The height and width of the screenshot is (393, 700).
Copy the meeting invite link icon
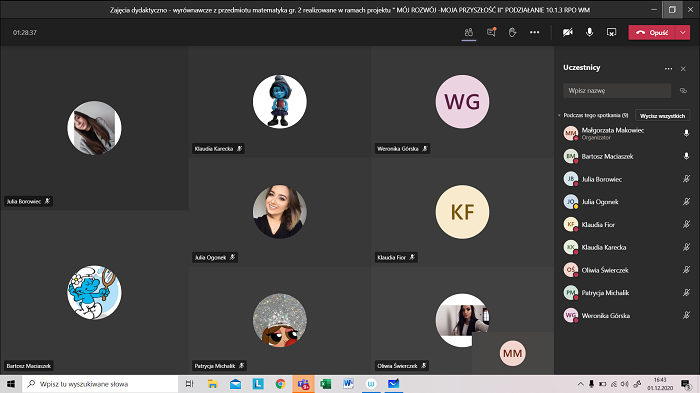coord(683,91)
